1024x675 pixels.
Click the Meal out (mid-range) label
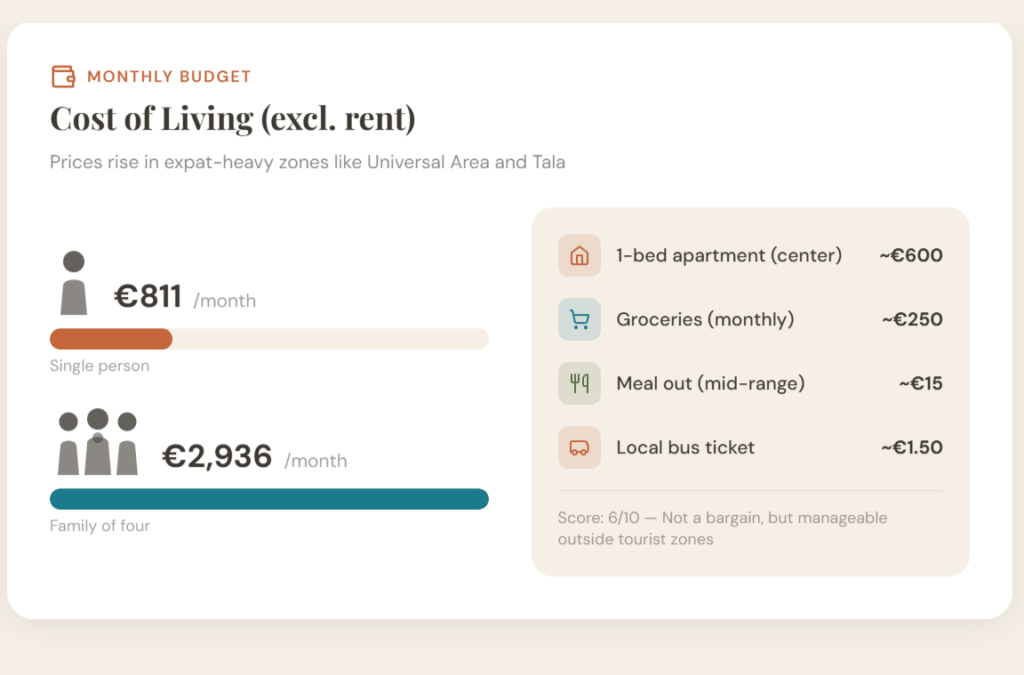pos(710,384)
